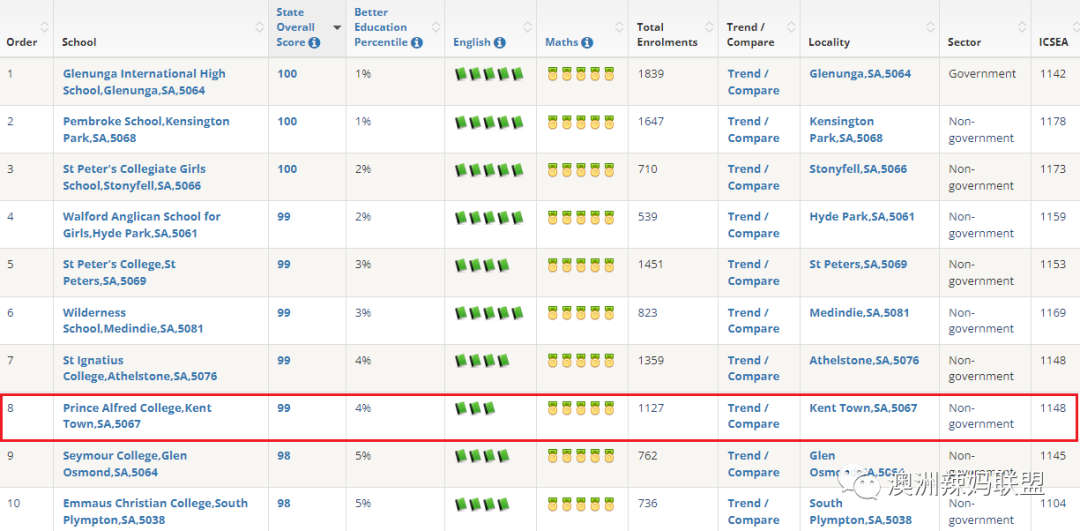Open St Peter's College link

[119, 273]
